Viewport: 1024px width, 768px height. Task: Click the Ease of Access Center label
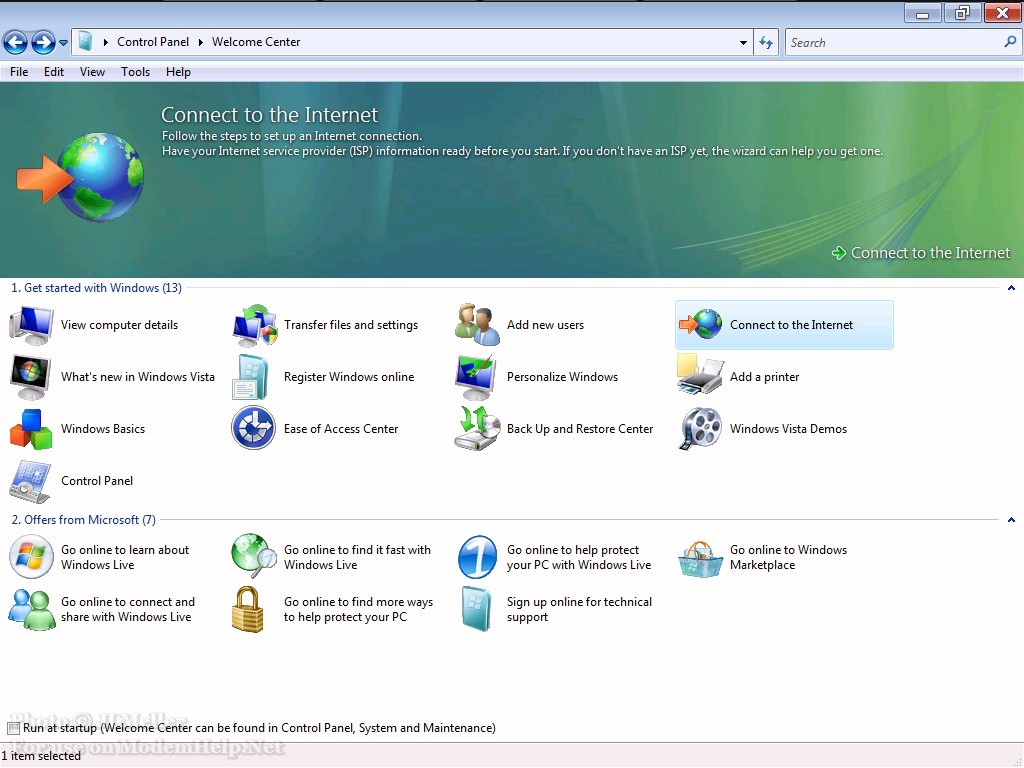coord(341,429)
